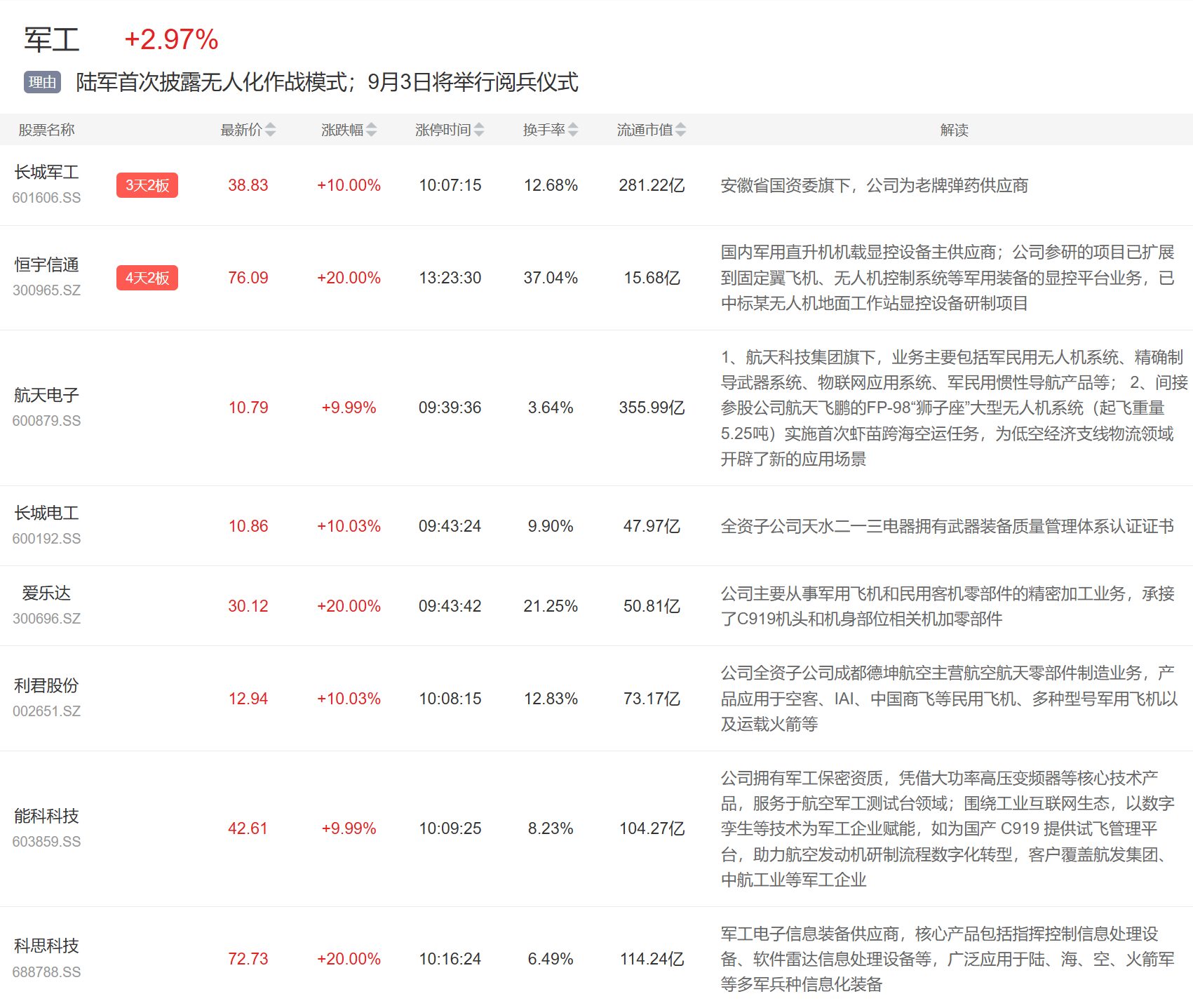Screen dimensions: 1193x1008
Task: Open the 长城军工 stock page
Action: pos(46,173)
